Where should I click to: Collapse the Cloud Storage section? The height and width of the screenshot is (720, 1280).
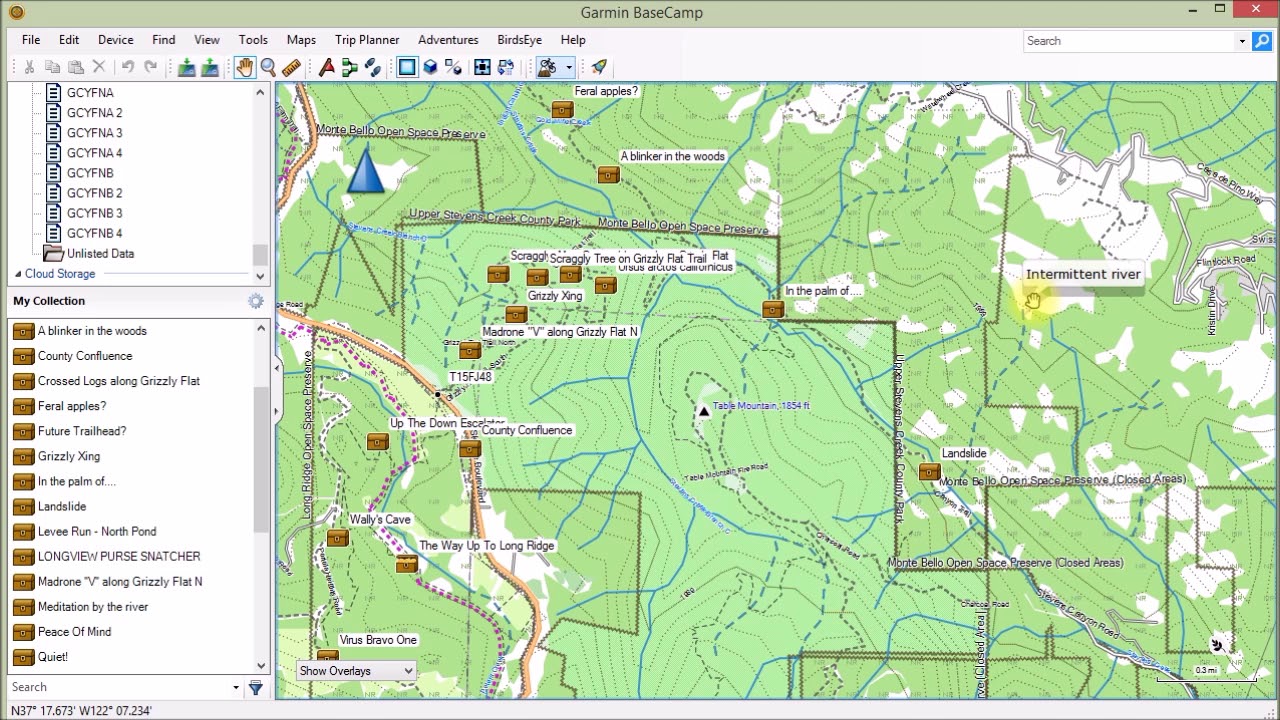point(17,274)
